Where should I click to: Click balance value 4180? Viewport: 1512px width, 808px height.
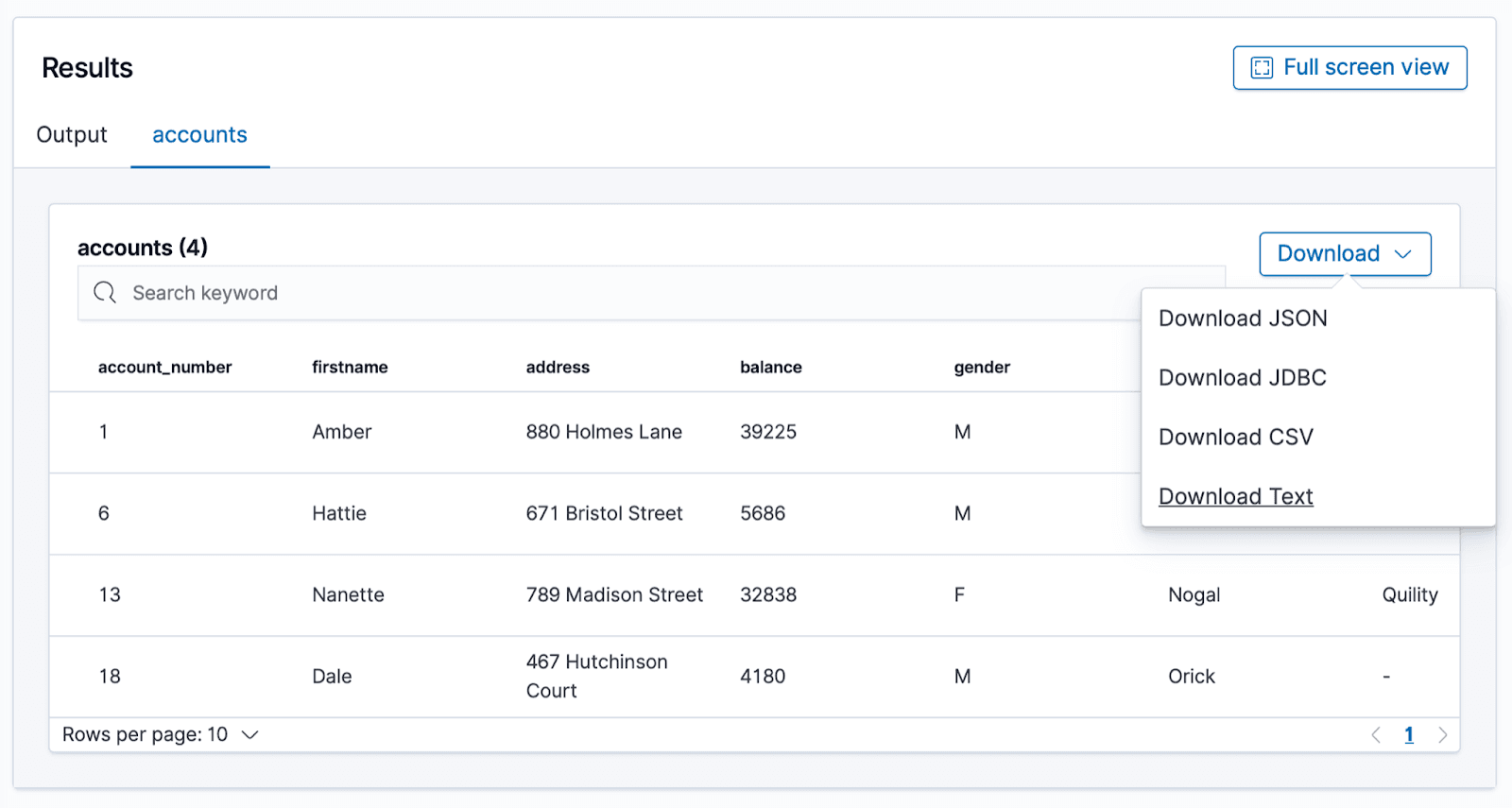tap(763, 677)
